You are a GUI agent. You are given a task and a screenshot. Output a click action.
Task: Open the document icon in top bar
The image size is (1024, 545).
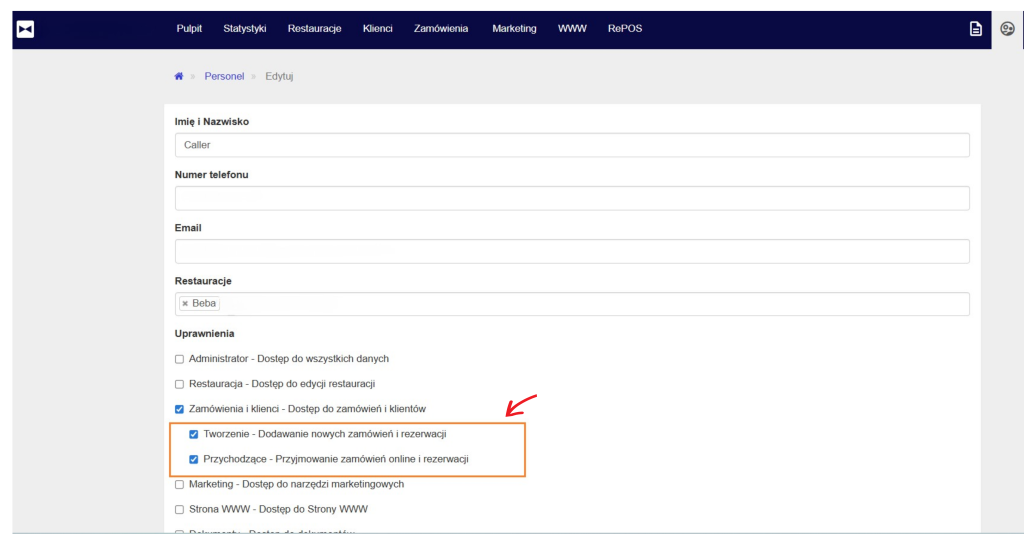tap(976, 29)
